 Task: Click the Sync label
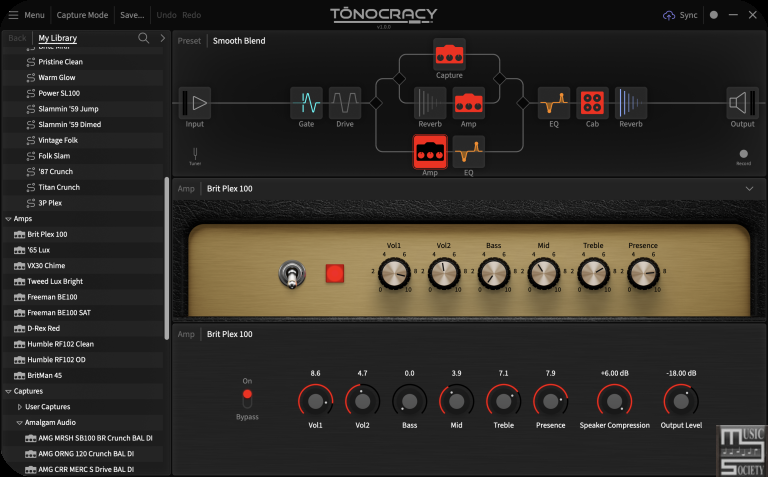pos(688,15)
